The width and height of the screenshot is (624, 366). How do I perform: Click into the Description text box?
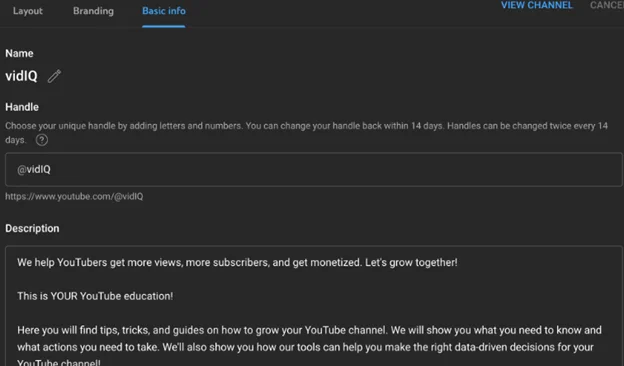(x=314, y=306)
